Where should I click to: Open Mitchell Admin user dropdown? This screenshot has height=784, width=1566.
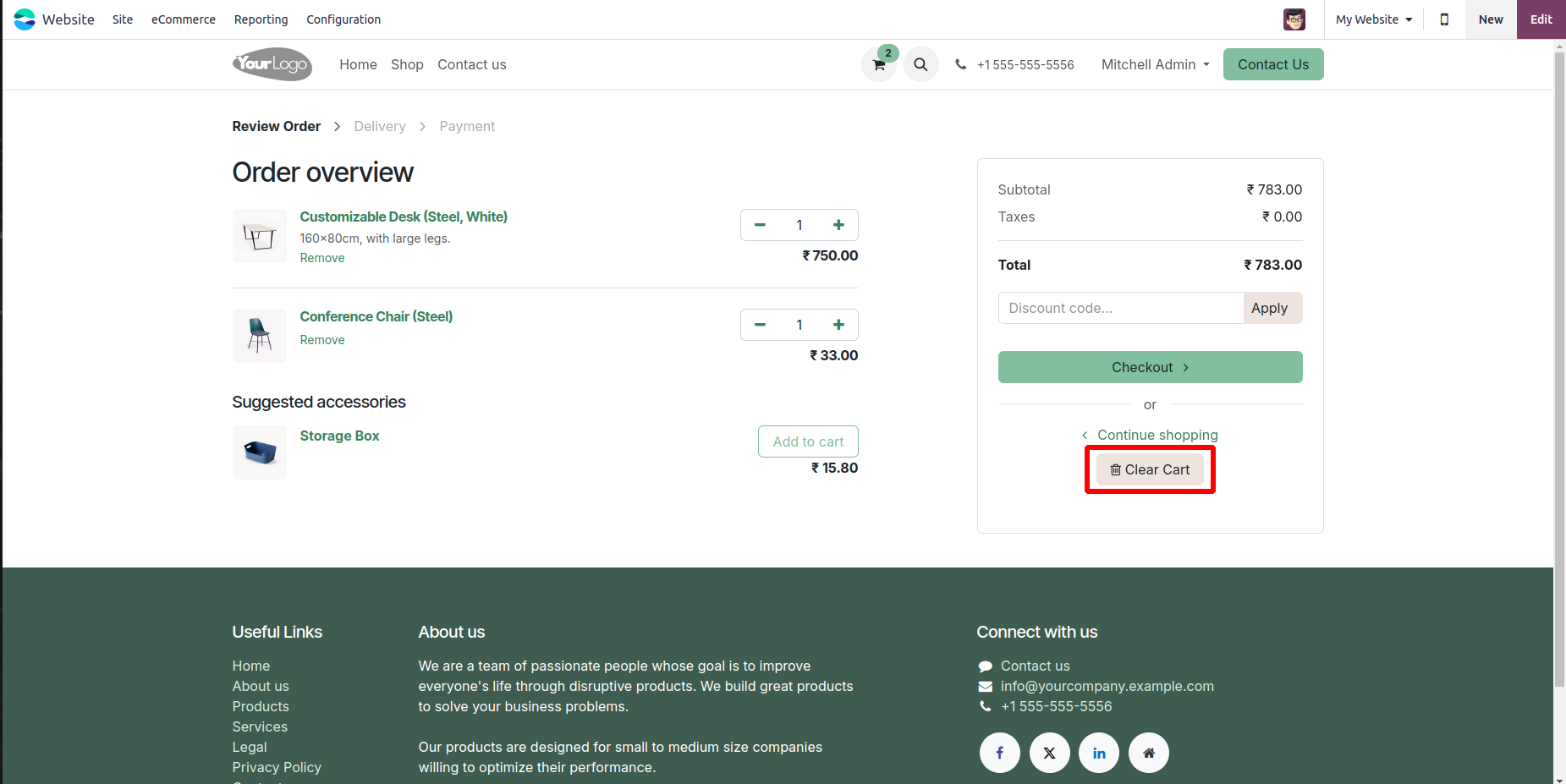1155,64
